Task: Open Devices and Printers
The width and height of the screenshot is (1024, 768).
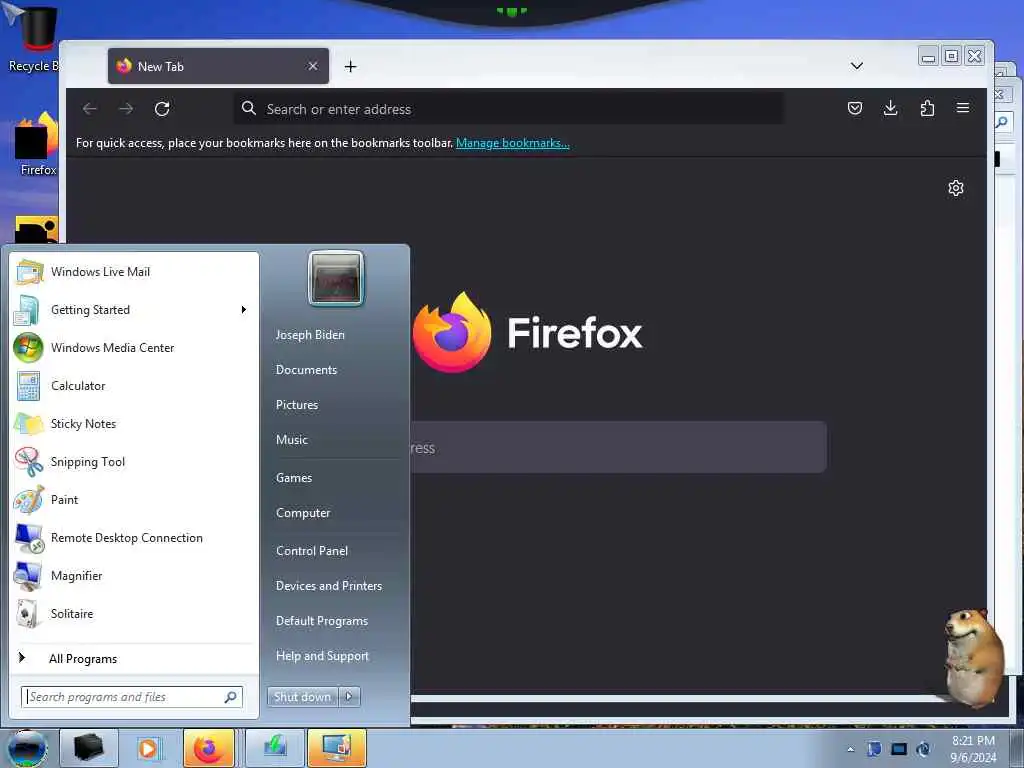Action: [328, 586]
